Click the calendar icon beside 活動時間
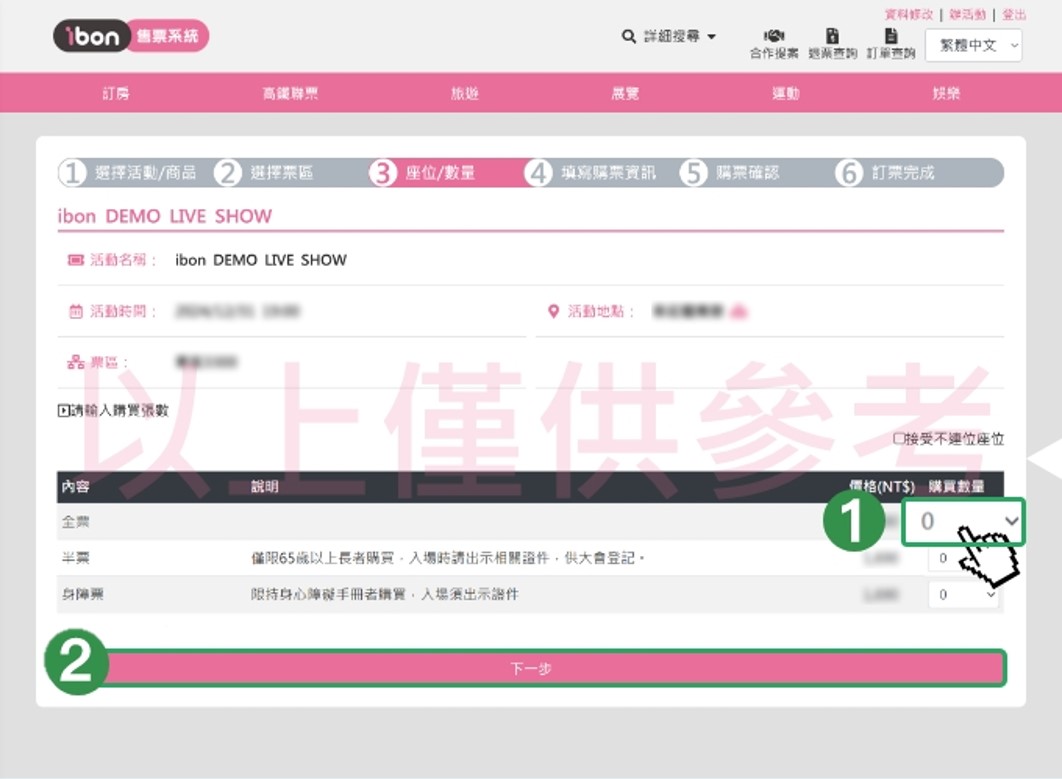Image resolution: width=1062 pixels, height=779 pixels. tap(76, 312)
